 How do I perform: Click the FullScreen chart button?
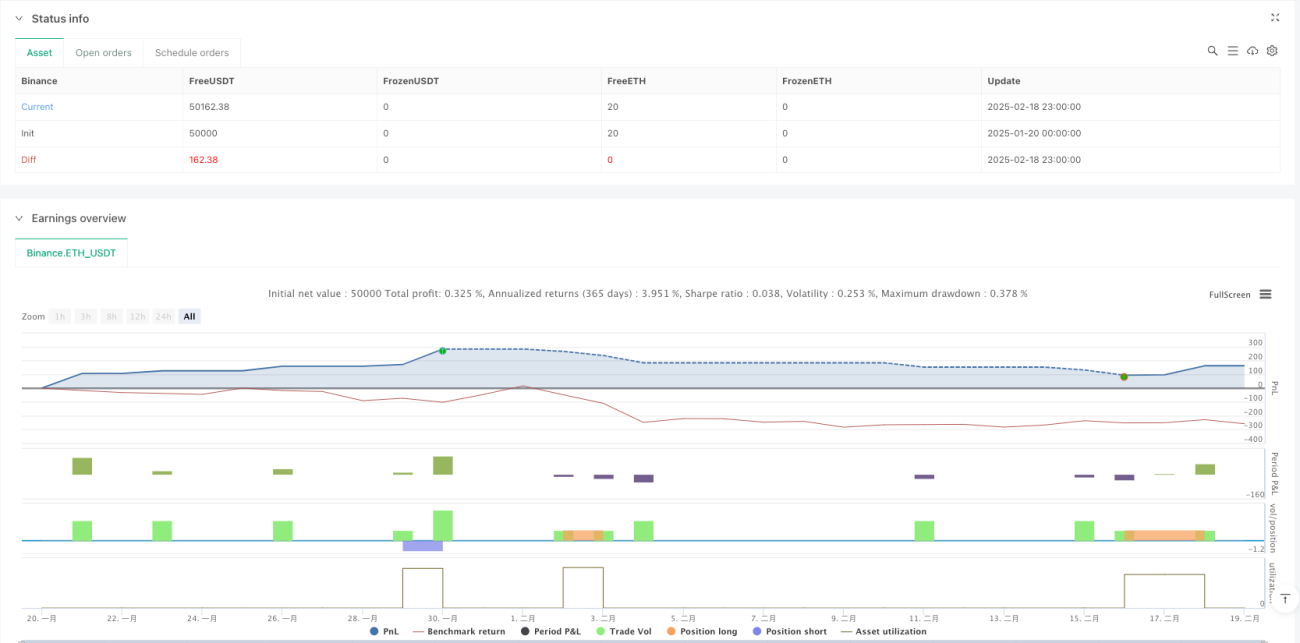pyautogui.click(x=1229, y=295)
